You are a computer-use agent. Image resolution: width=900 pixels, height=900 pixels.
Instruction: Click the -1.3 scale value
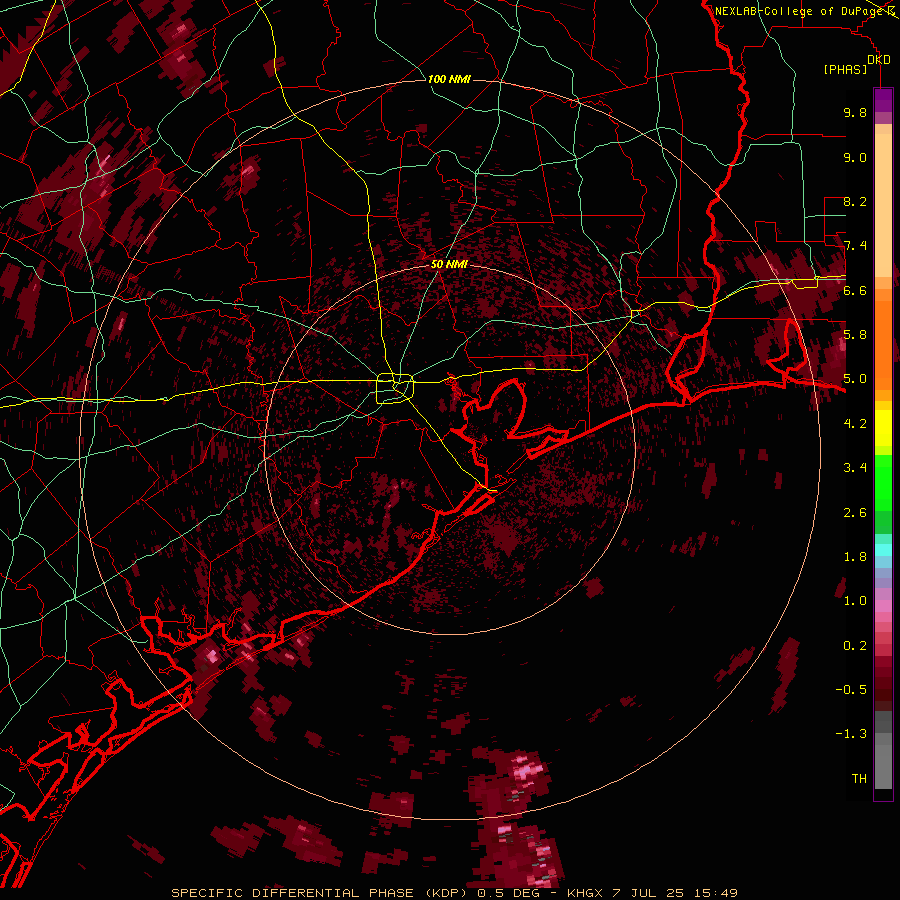point(851,734)
